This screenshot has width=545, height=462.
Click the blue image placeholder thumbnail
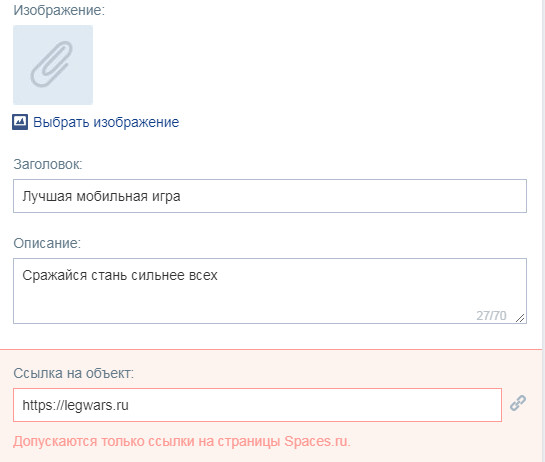coord(53,65)
